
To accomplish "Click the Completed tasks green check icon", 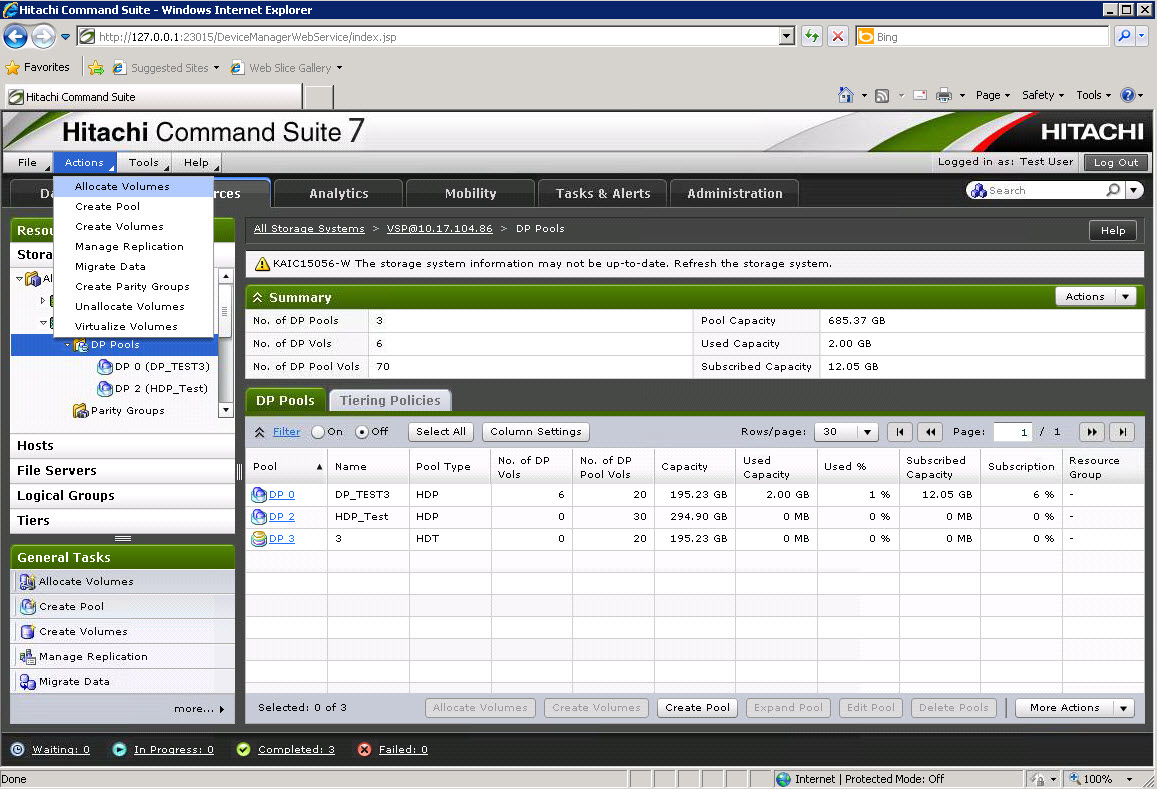I will click(243, 749).
